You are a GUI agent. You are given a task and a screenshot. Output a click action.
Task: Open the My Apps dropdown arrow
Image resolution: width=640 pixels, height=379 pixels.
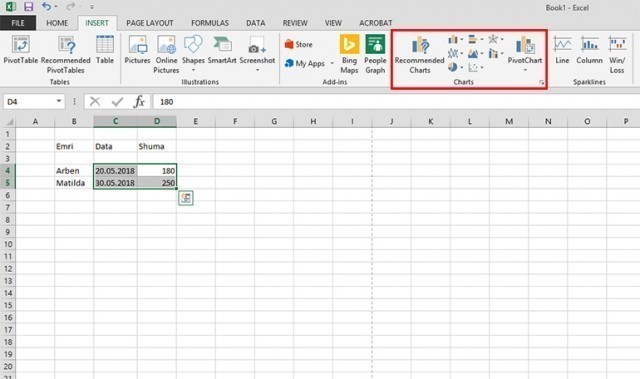click(x=332, y=63)
